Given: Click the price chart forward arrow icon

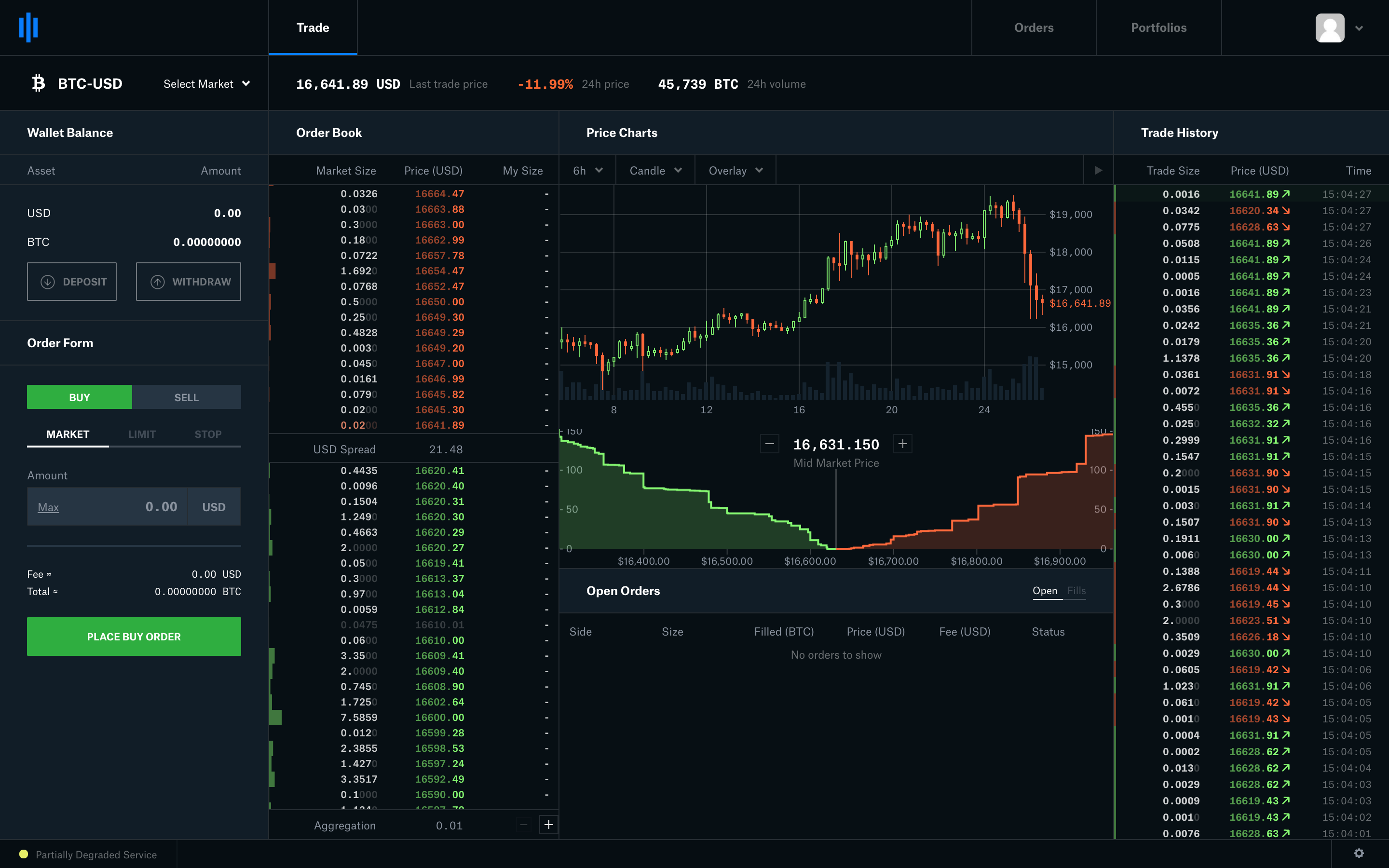Looking at the screenshot, I should (1099, 170).
